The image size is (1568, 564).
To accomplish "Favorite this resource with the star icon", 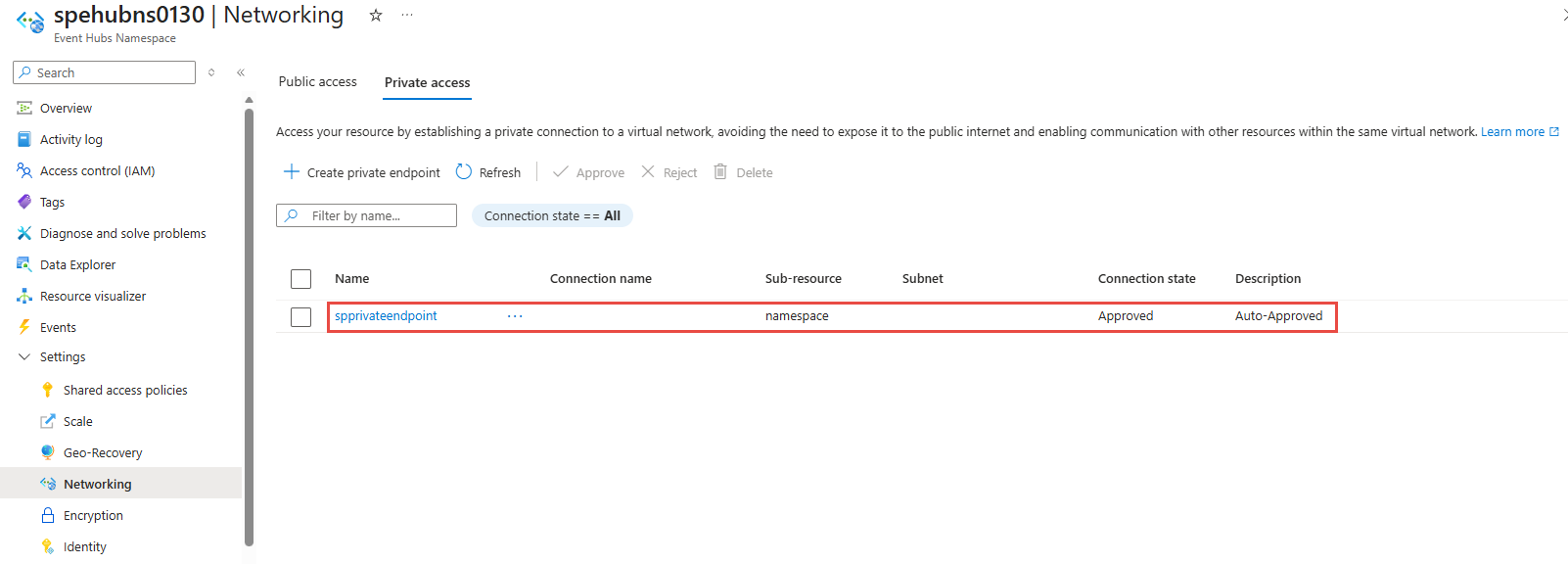I will click(x=375, y=16).
